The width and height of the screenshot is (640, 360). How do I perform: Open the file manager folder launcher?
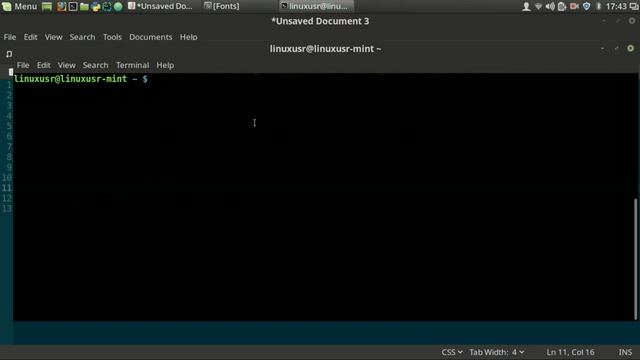(84, 6)
